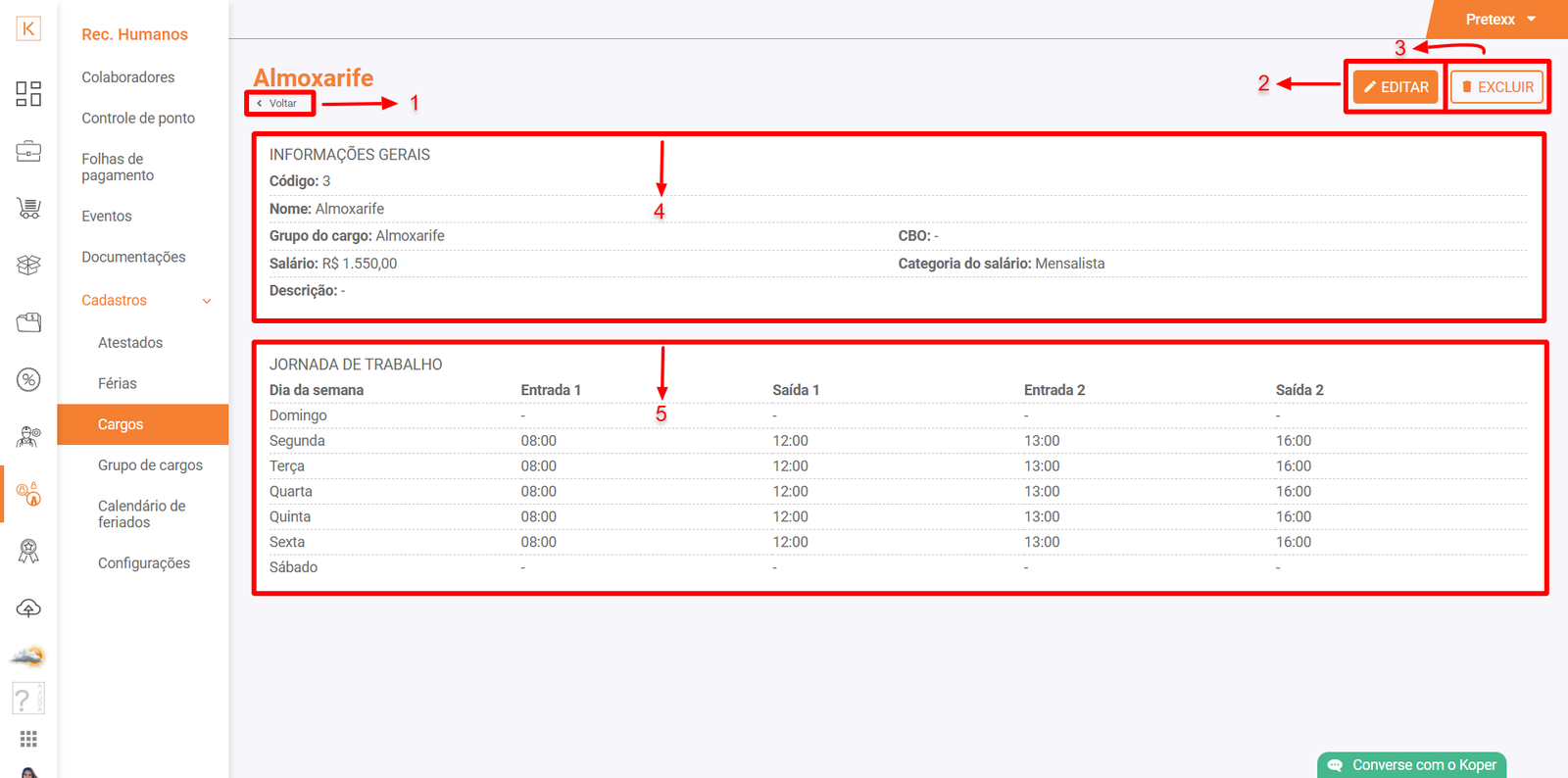
Task: Click the Voltar back link
Action: pyautogui.click(x=278, y=103)
